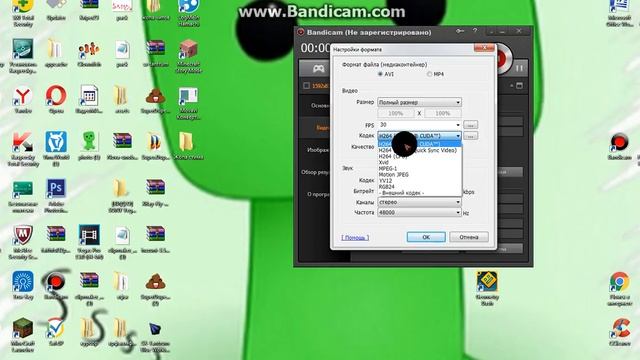The width and height of the screenshot is (640, 360).
Task: Select RGB24 codec option
Action: pos(419,187)
